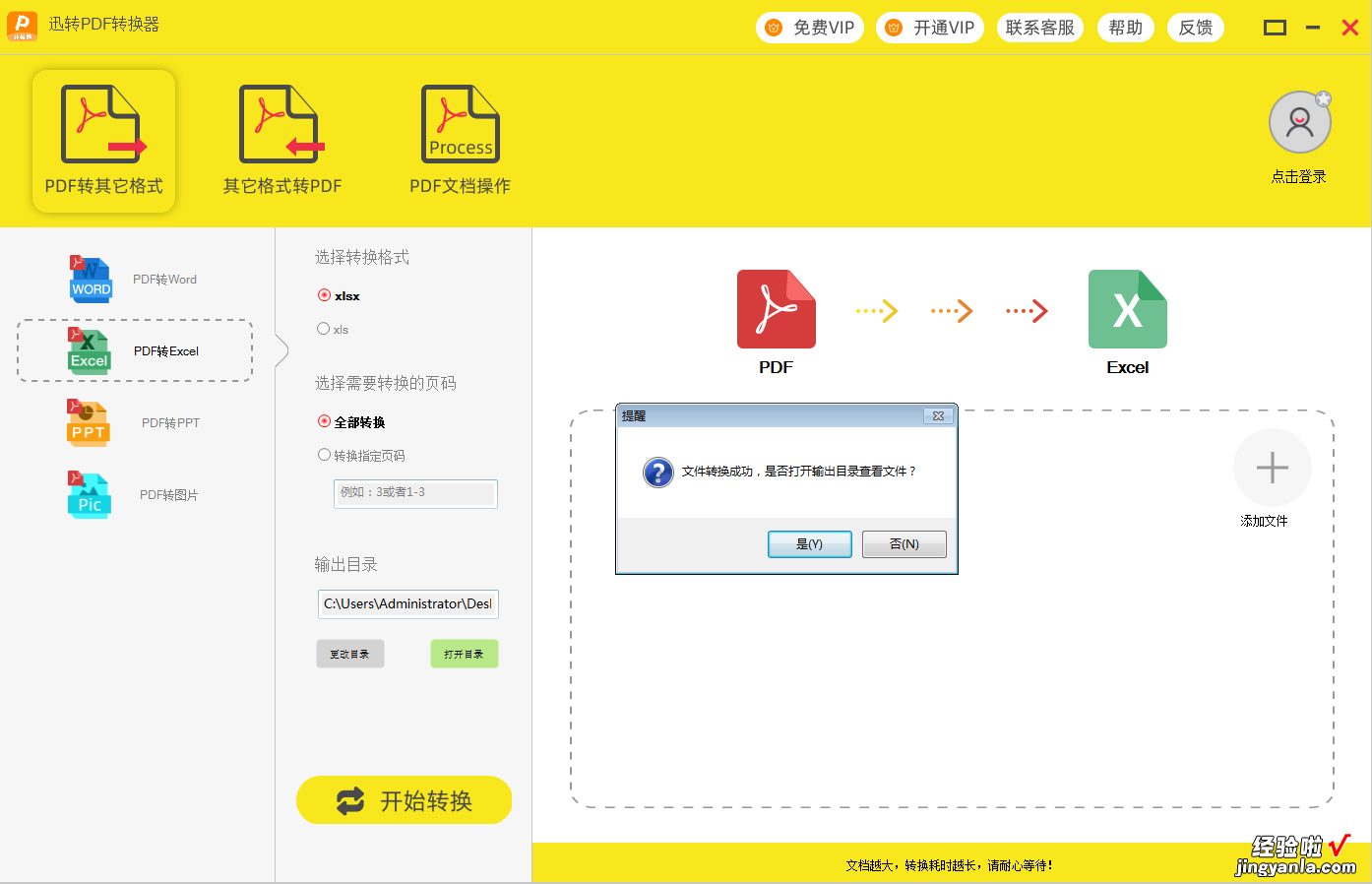Click the page range input field

click(415, 493)
